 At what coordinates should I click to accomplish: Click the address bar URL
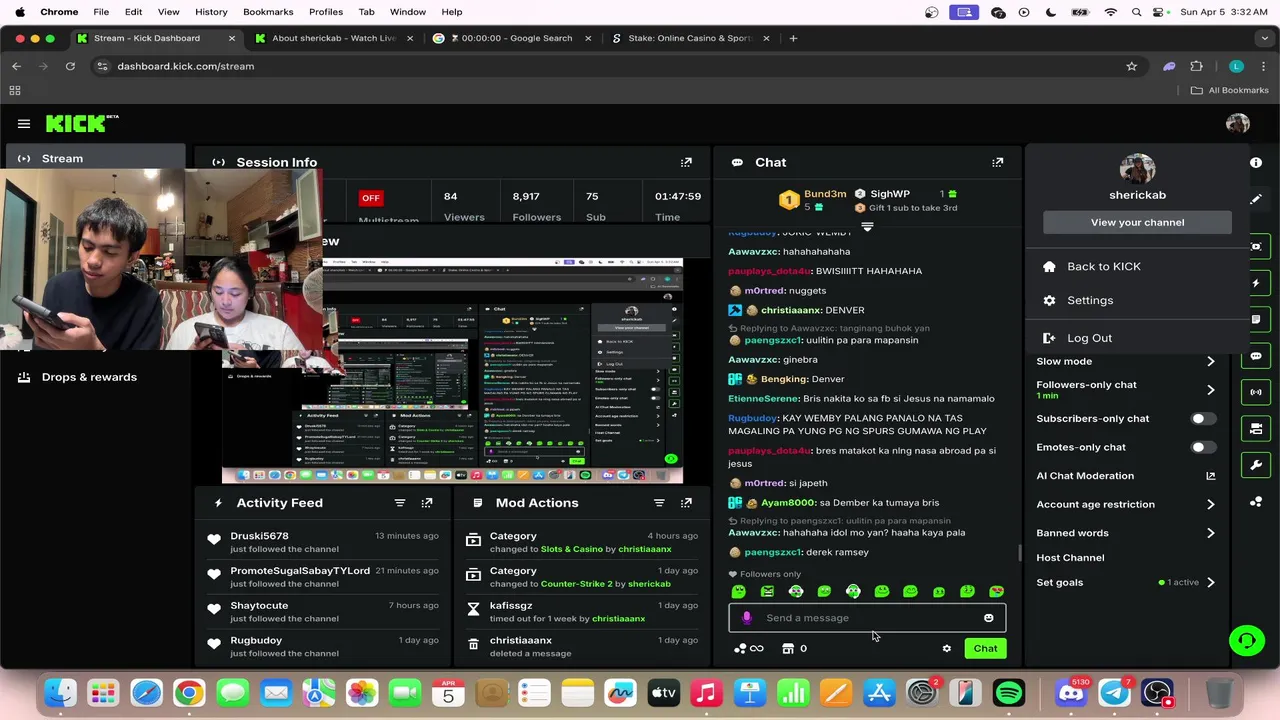click(x=186, y=66)
